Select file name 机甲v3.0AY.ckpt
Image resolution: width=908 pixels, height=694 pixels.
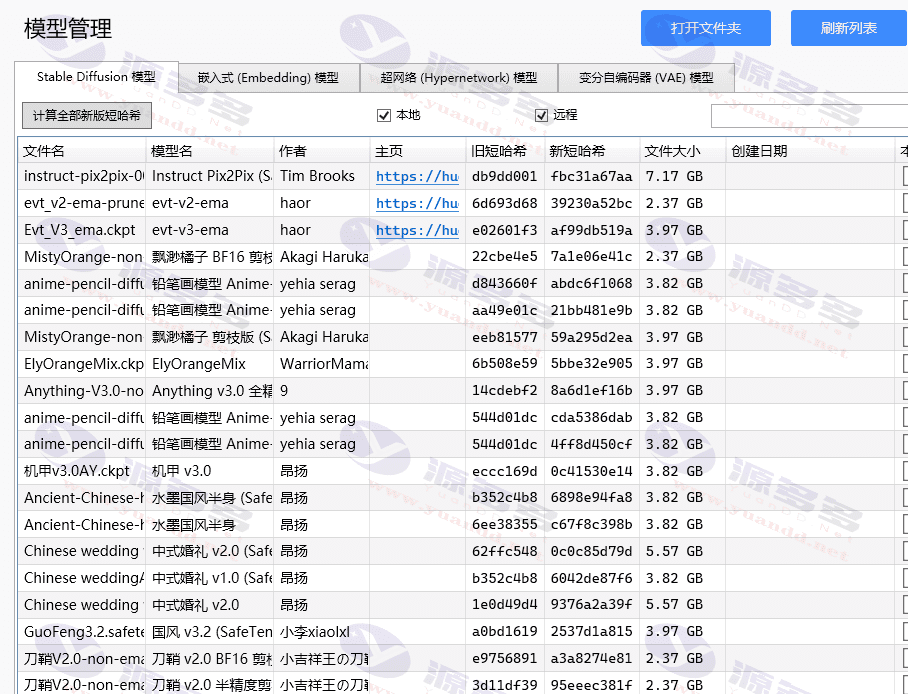pyautogui.click(x=82, y=471)
